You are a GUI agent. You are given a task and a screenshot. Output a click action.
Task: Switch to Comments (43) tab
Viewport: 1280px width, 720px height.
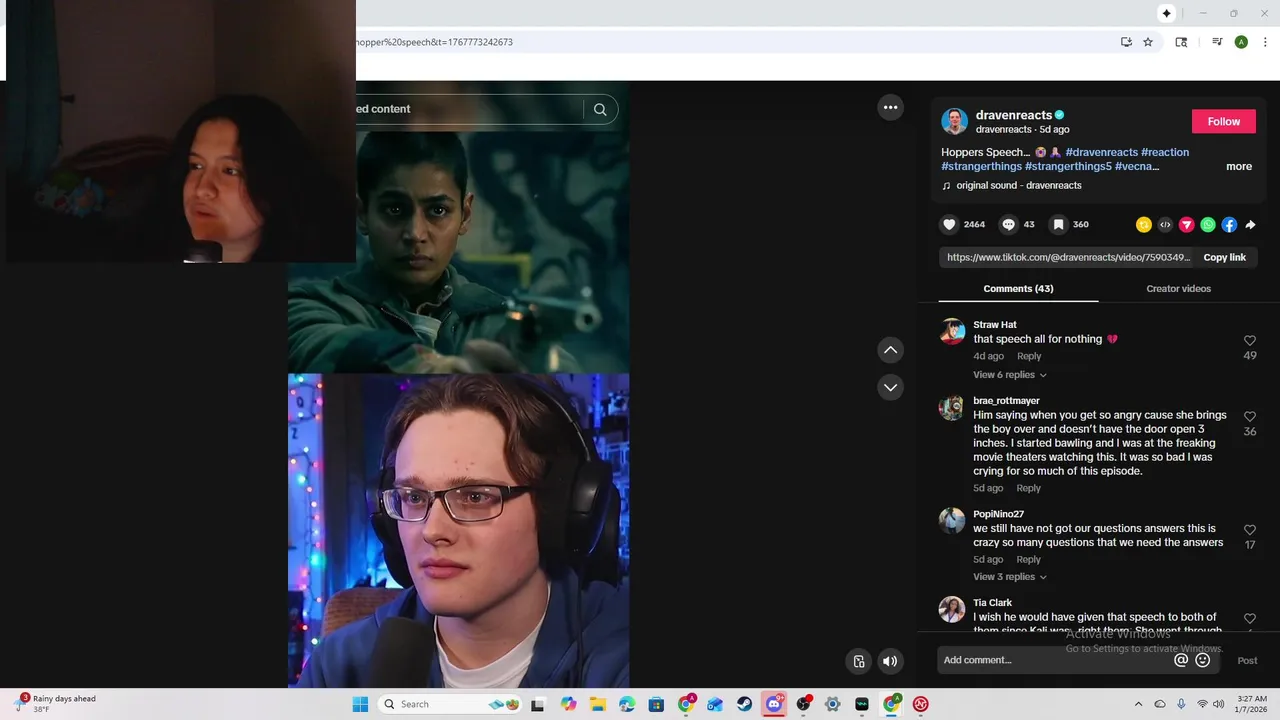point(1018,289)
